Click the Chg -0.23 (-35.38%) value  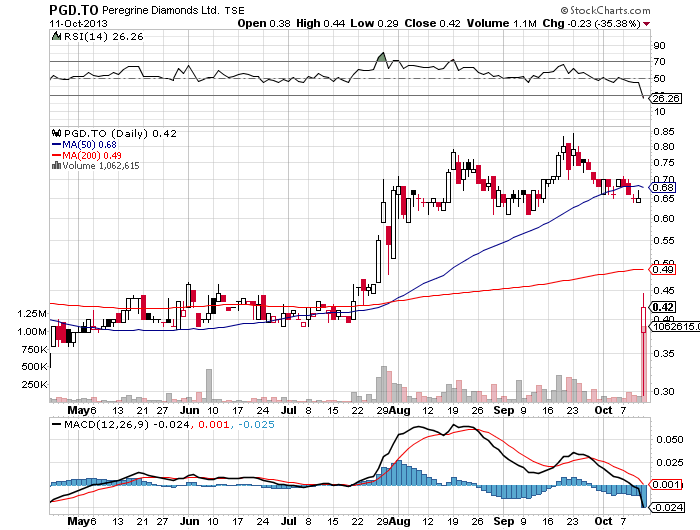(592, 23)
